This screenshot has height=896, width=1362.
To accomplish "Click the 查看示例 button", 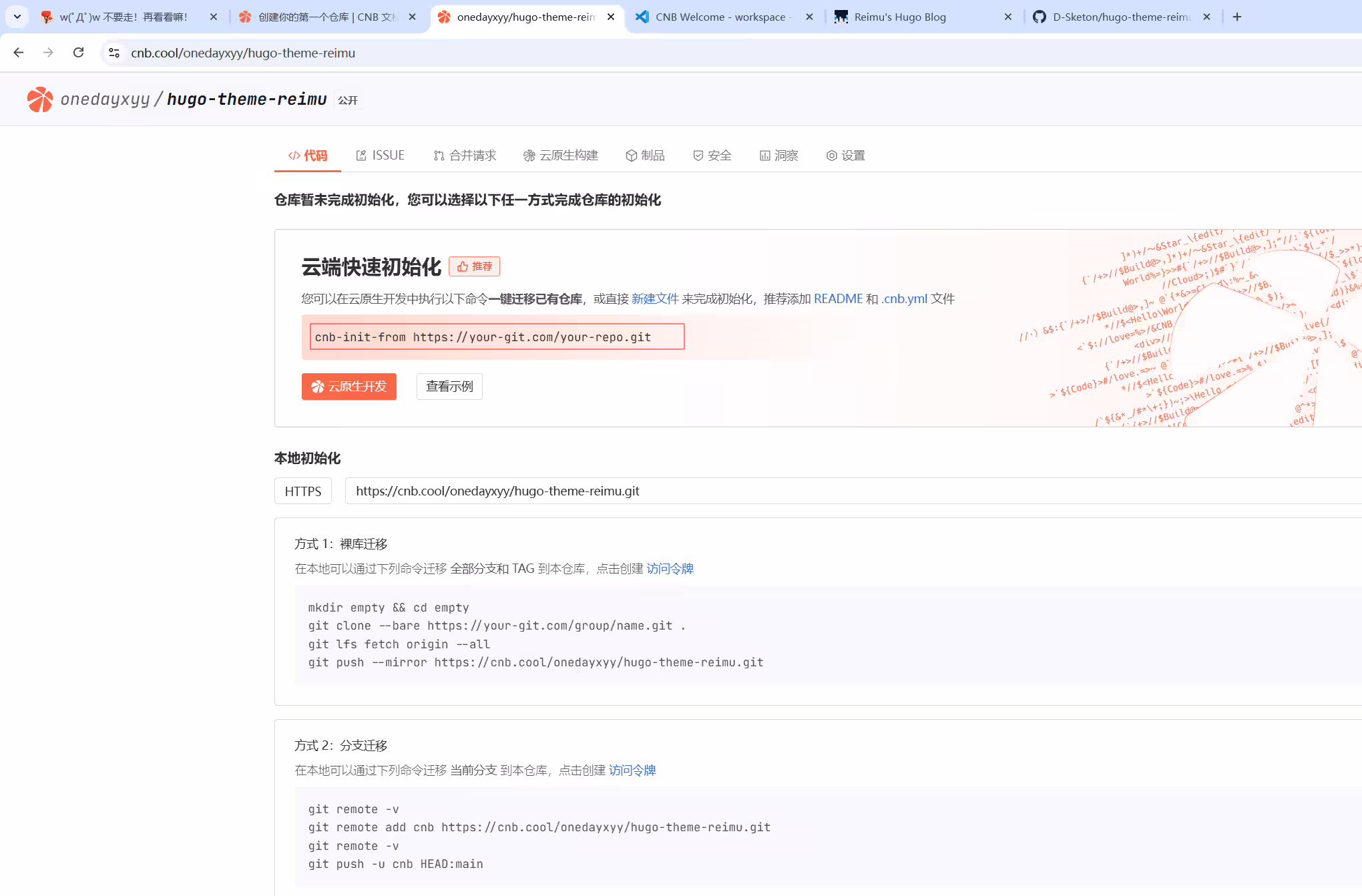I will point(449,387).
